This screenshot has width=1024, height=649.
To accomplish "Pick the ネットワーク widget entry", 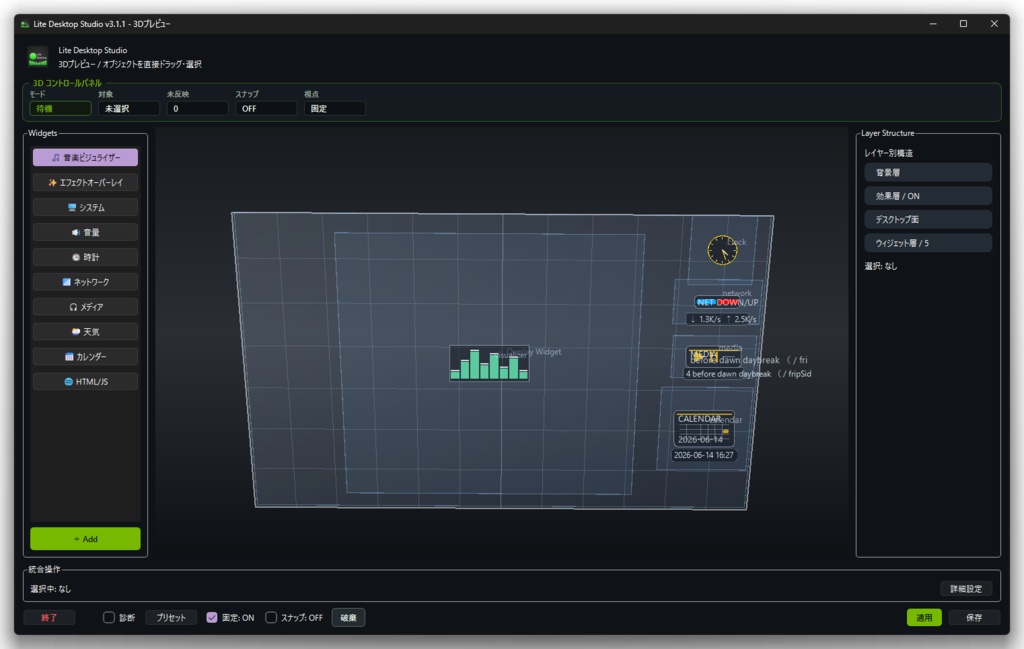I will tap(86, 281).
